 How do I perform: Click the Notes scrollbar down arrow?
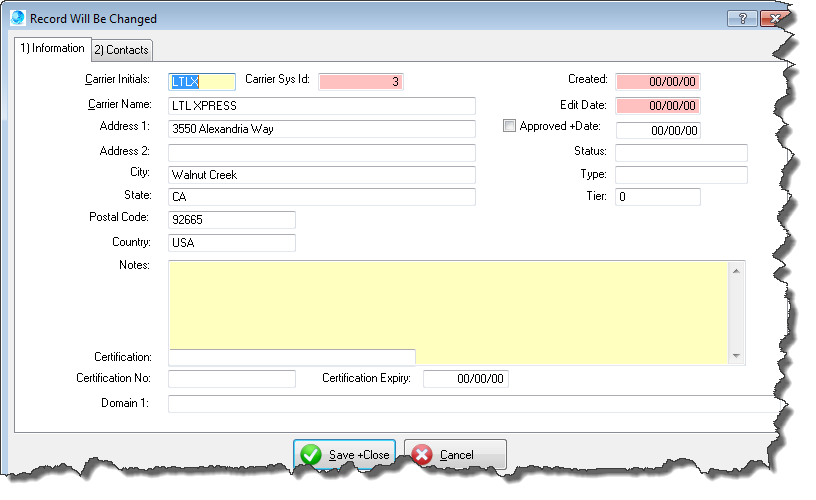(x=737, y=355)
